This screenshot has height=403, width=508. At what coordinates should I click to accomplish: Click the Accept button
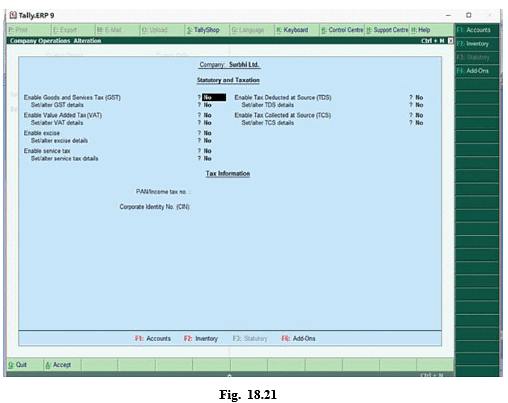pyautogui.click(x=62, y=365)
